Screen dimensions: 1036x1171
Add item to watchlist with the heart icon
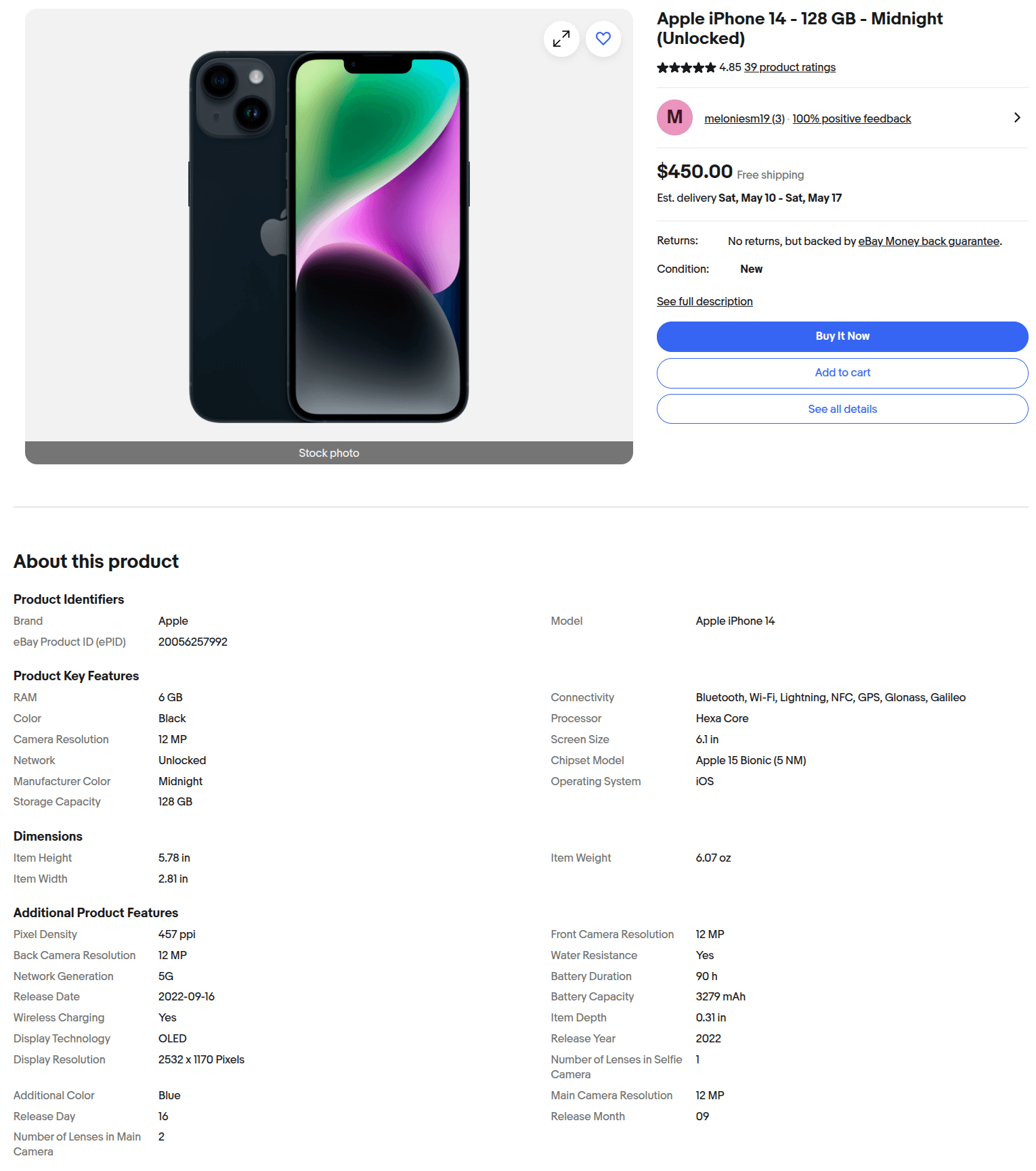click(x=603, y=39)
